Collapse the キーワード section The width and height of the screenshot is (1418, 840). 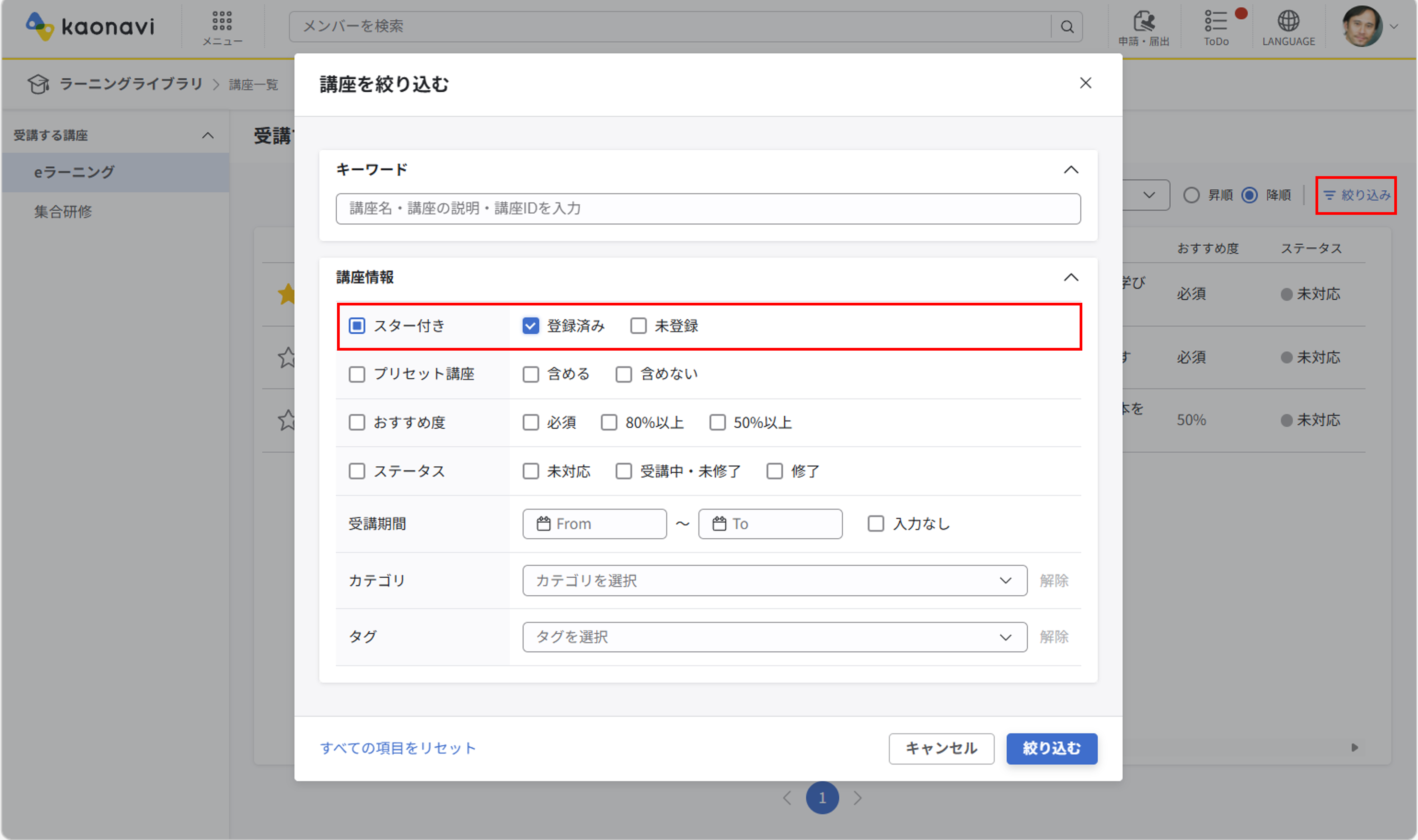tap(1071, 170)
